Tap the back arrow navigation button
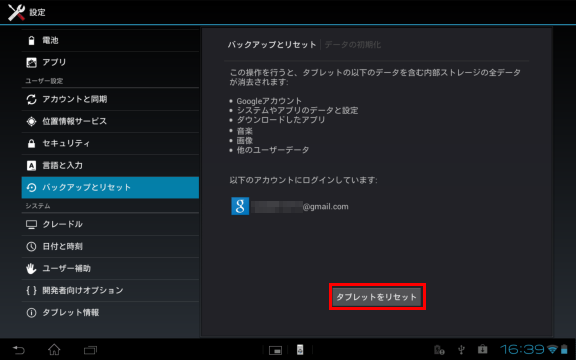Screen dimensions: 576x360 [x=18, y=349]
